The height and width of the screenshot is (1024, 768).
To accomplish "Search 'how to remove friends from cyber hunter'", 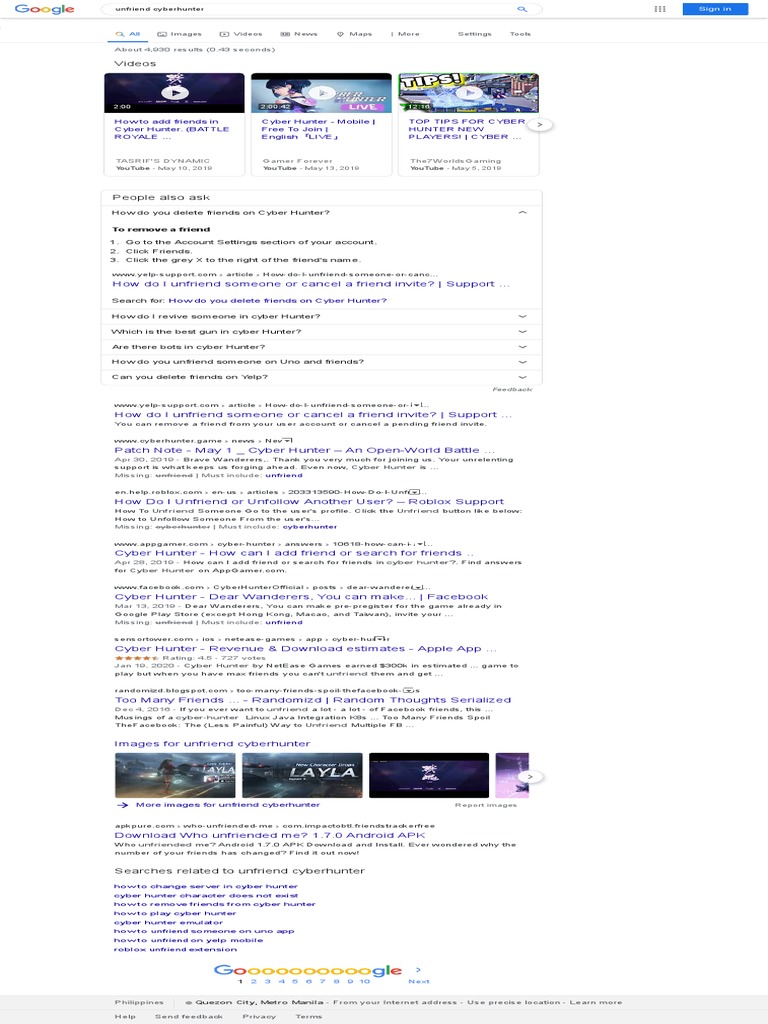I will (215, 904).
